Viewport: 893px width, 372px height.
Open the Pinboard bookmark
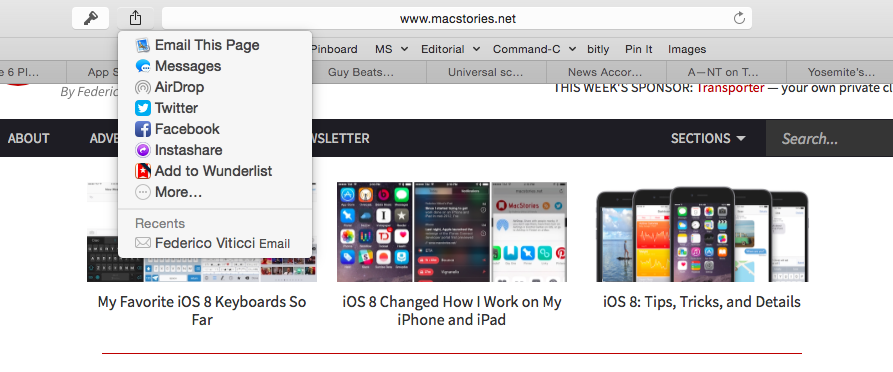point(334,50)
